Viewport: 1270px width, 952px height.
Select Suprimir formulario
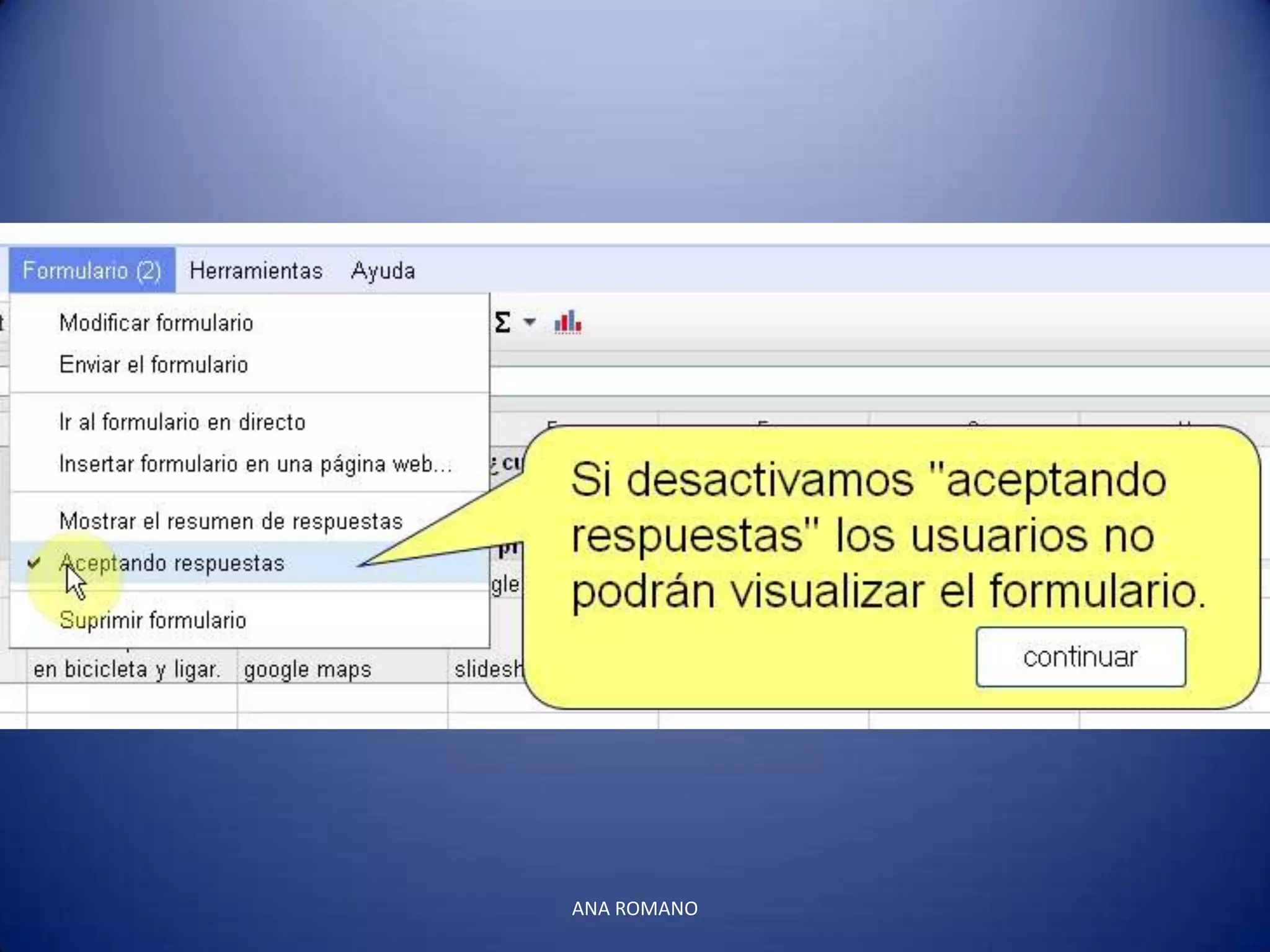coord(153,620)
